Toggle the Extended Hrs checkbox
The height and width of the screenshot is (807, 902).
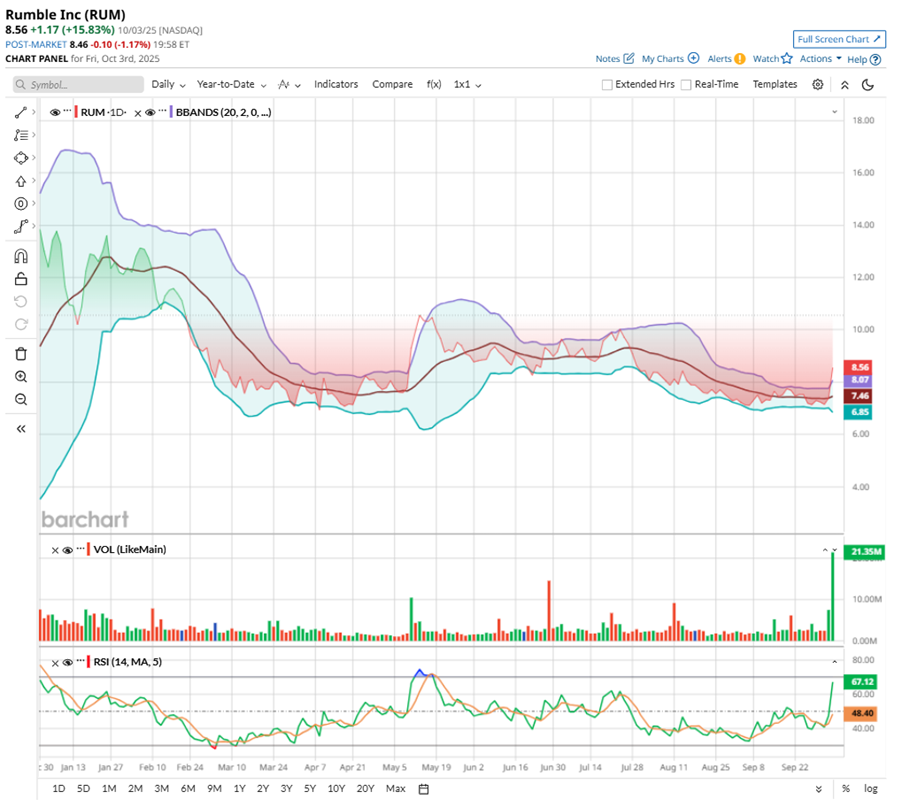click(x=607, y=85)
